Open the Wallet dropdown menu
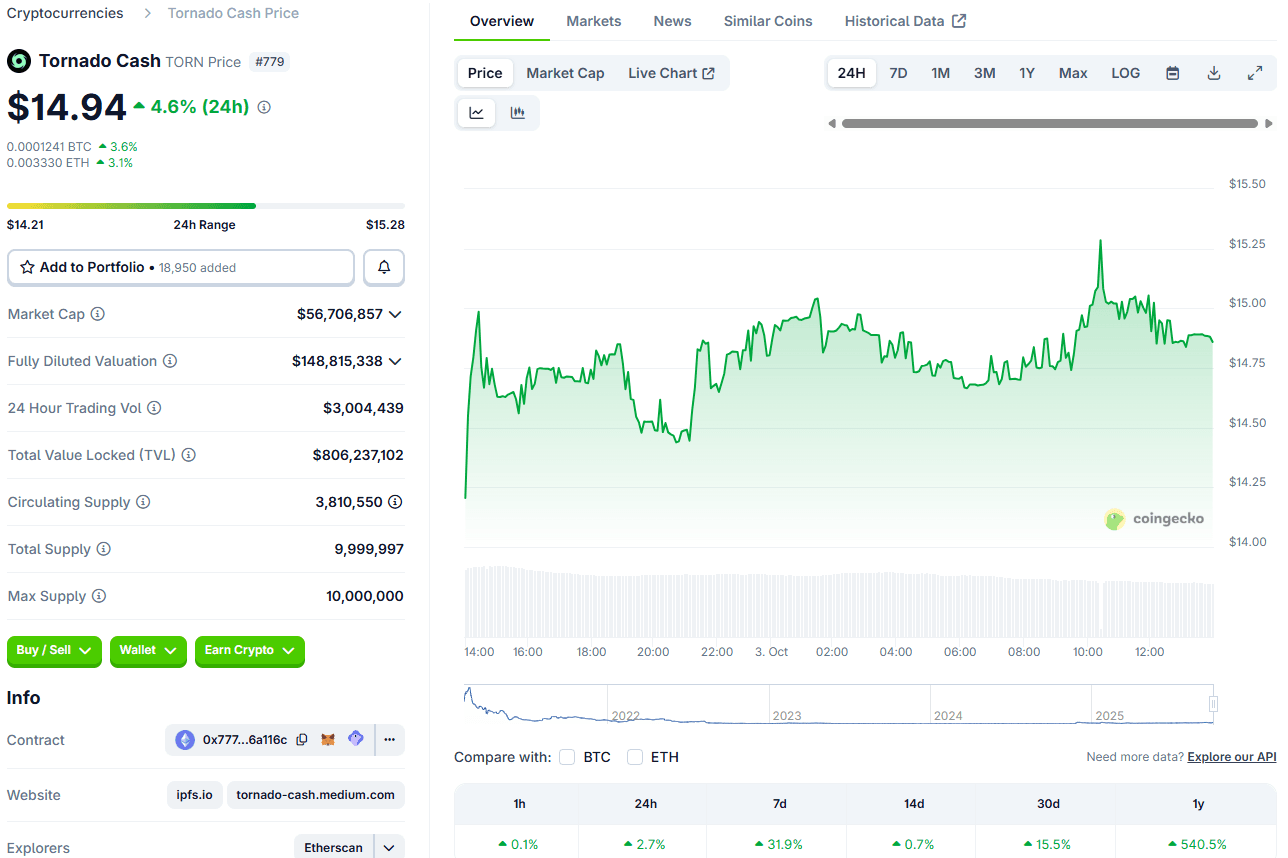This screenshot has height=858, width=1288. click(x=148, y=651)
